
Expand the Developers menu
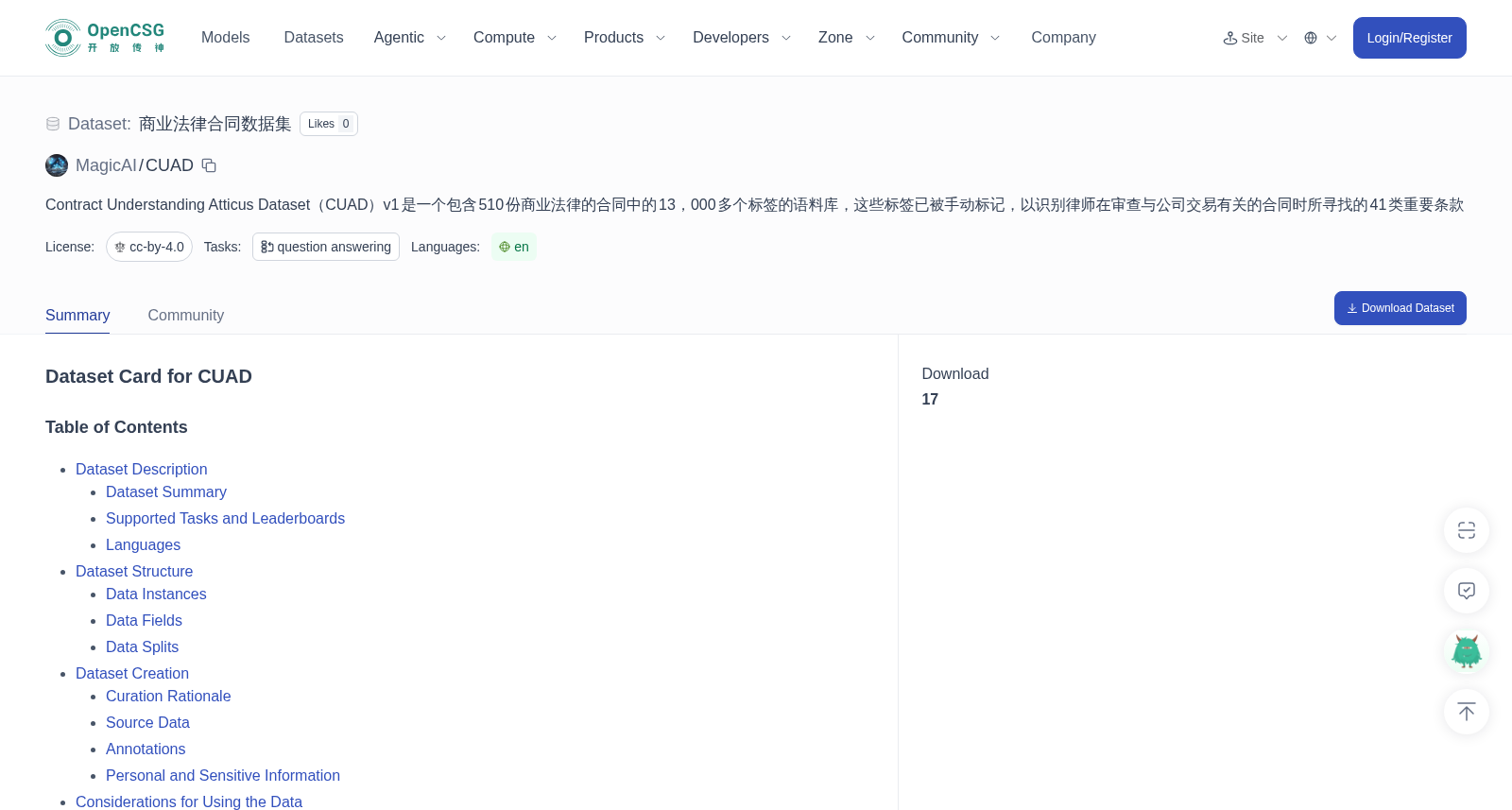tap(742, 38)
